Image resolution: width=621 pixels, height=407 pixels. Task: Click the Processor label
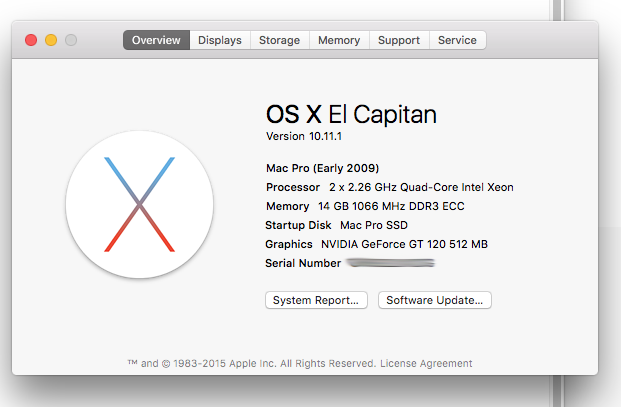coord(293,187)
